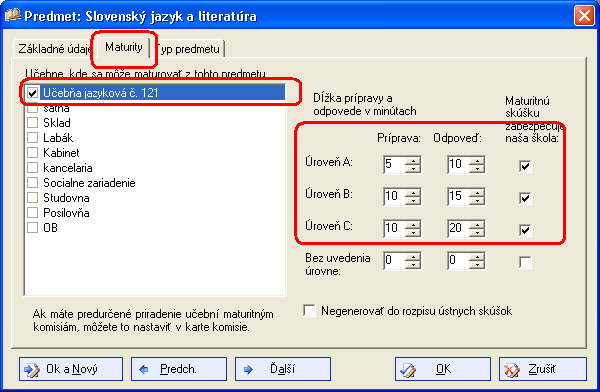Cancel the dialog with Zrušiť
Image resolution: width=600 pixels, height=392 pixels.
coord(543,369)
